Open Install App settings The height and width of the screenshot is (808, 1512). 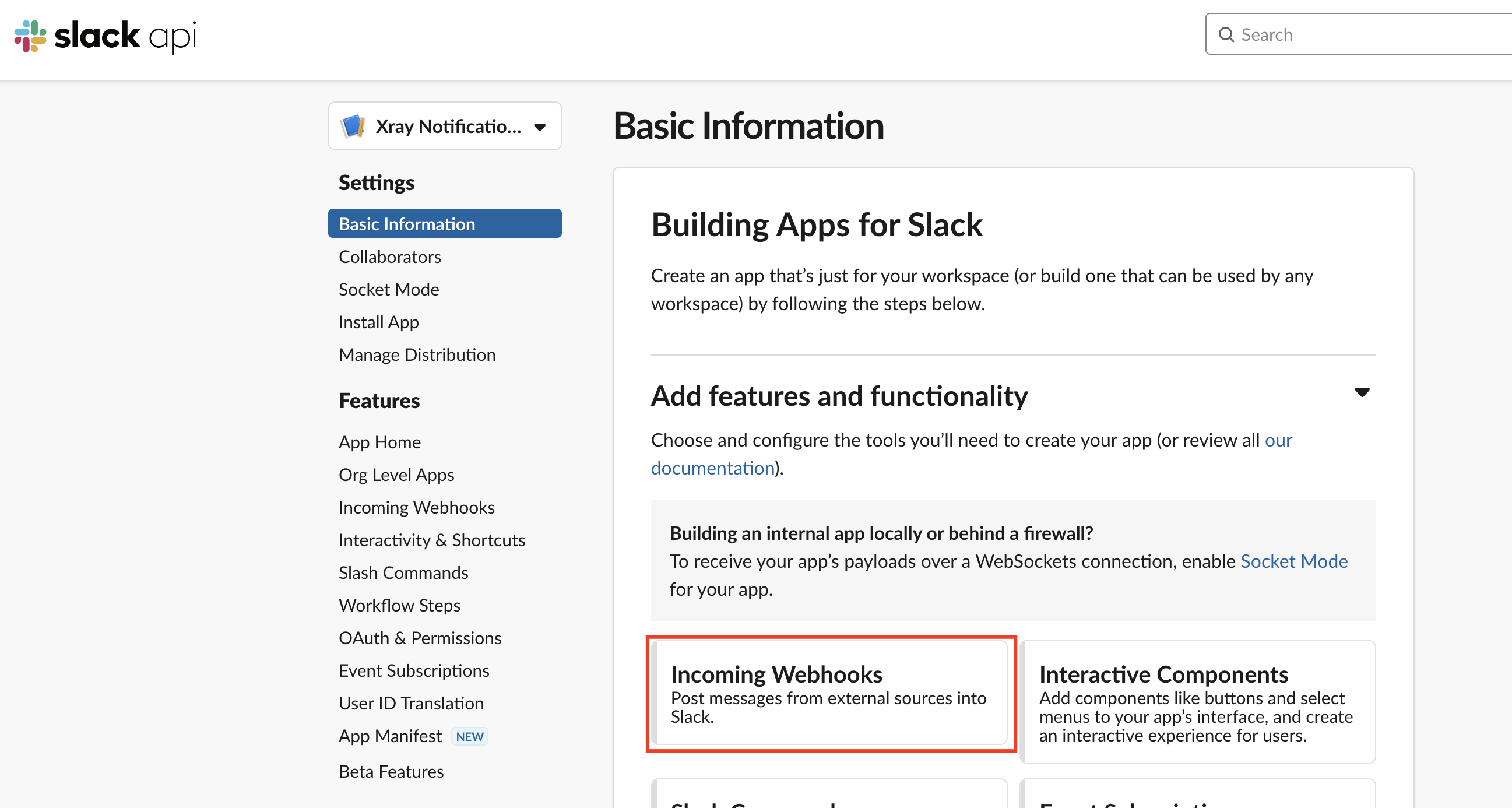(x=379, y=322)
